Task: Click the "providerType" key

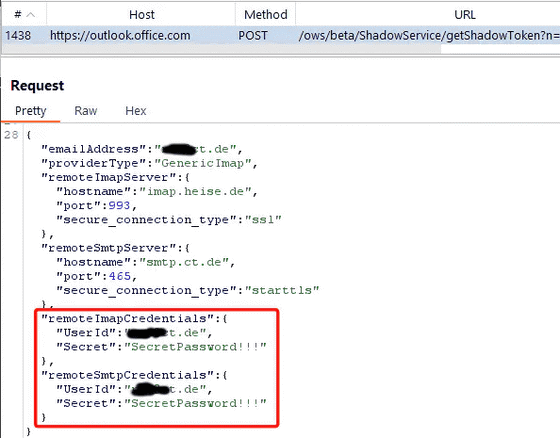Action: (x=94, y=163)
